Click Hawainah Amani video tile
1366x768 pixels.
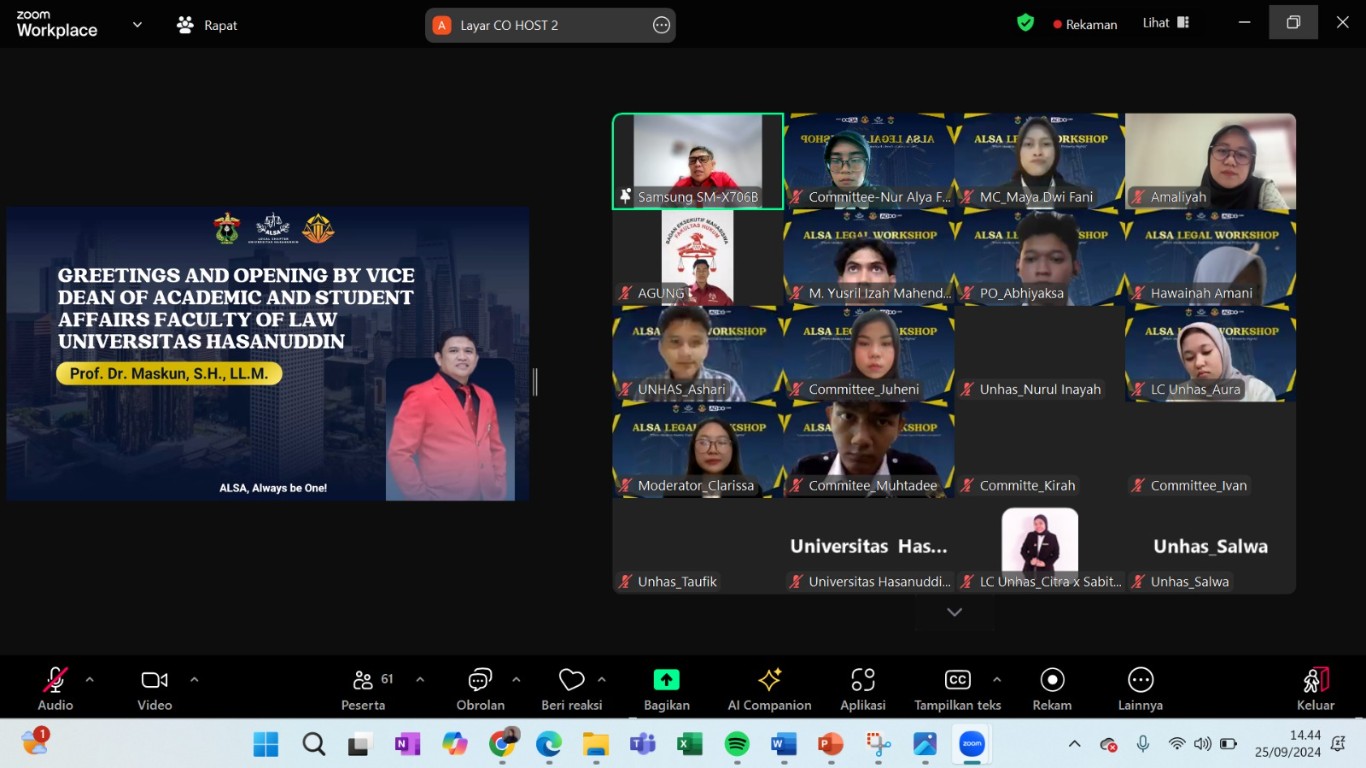point(1210,257)
